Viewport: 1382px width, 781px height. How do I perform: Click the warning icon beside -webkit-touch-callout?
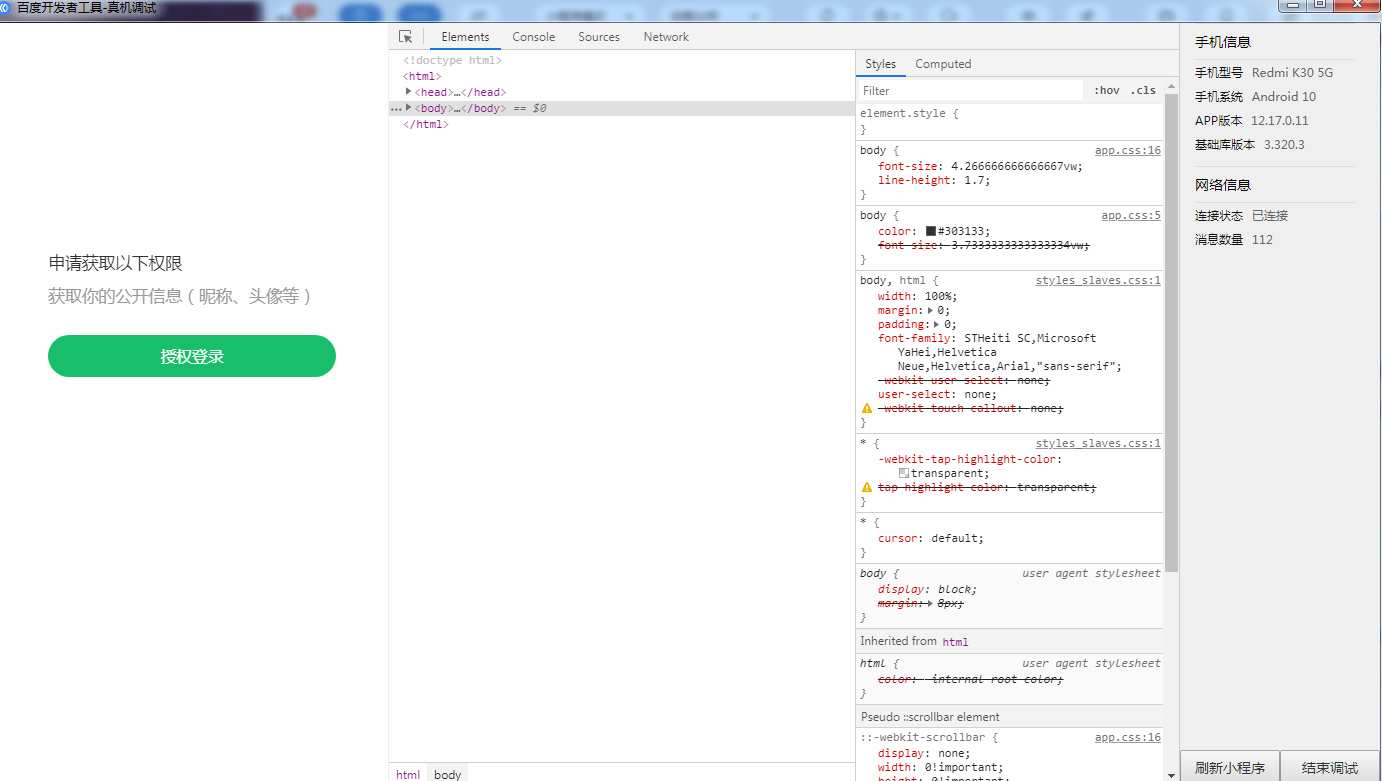coord(867,408)
